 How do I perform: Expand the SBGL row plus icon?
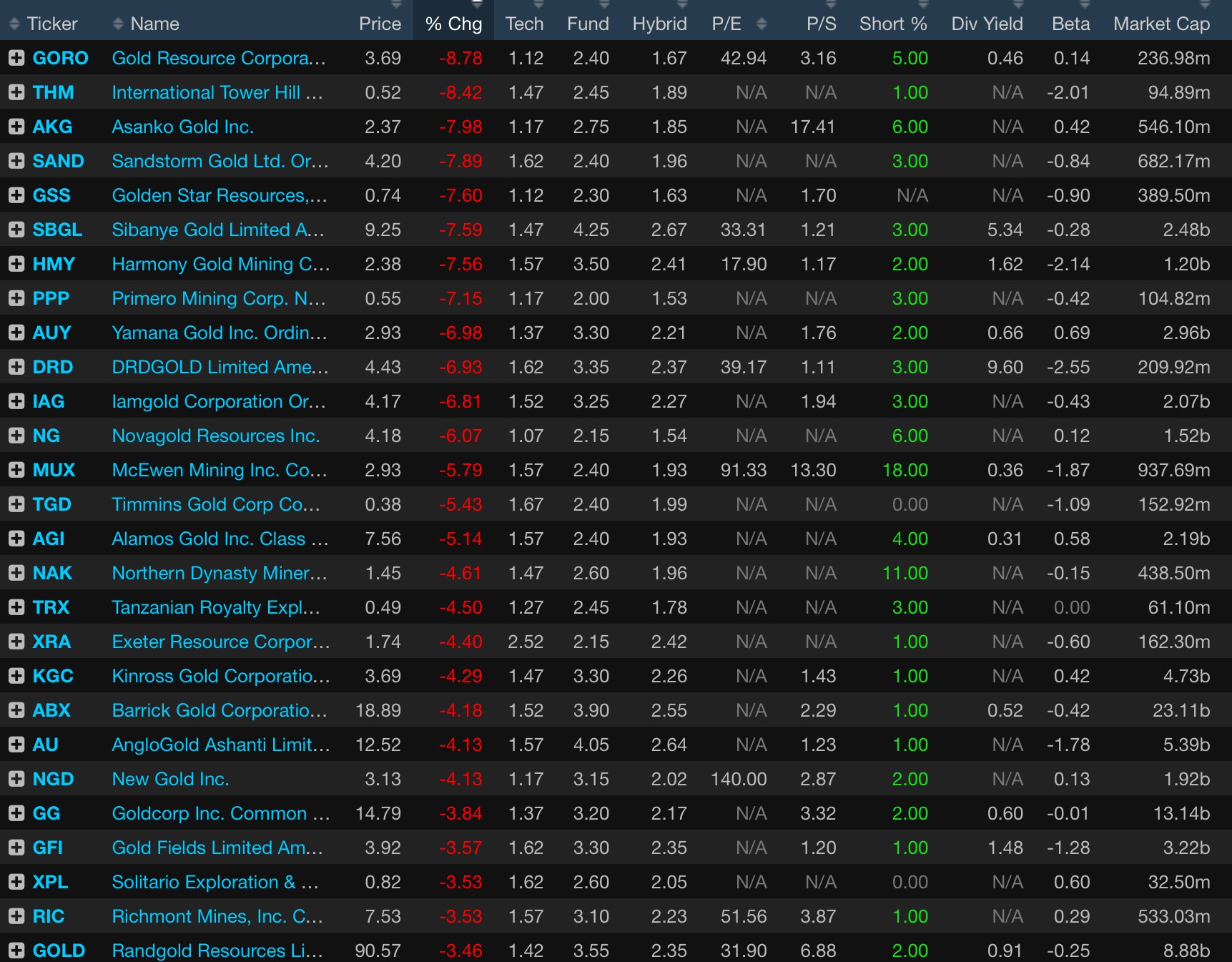coord(16,230)
